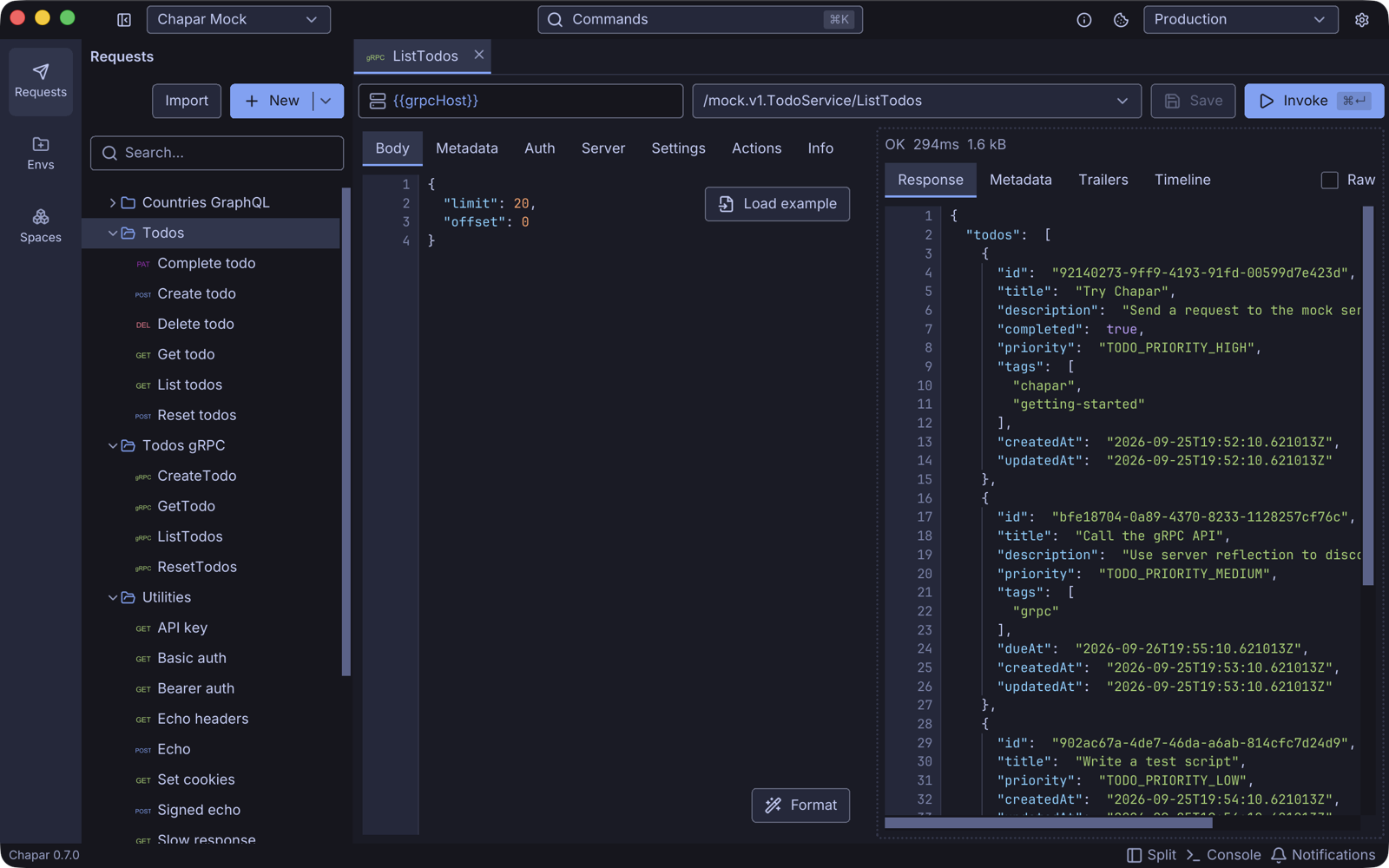Invoke the gRPC request
Viewport: 1389px width, 868px height.
1314,101
